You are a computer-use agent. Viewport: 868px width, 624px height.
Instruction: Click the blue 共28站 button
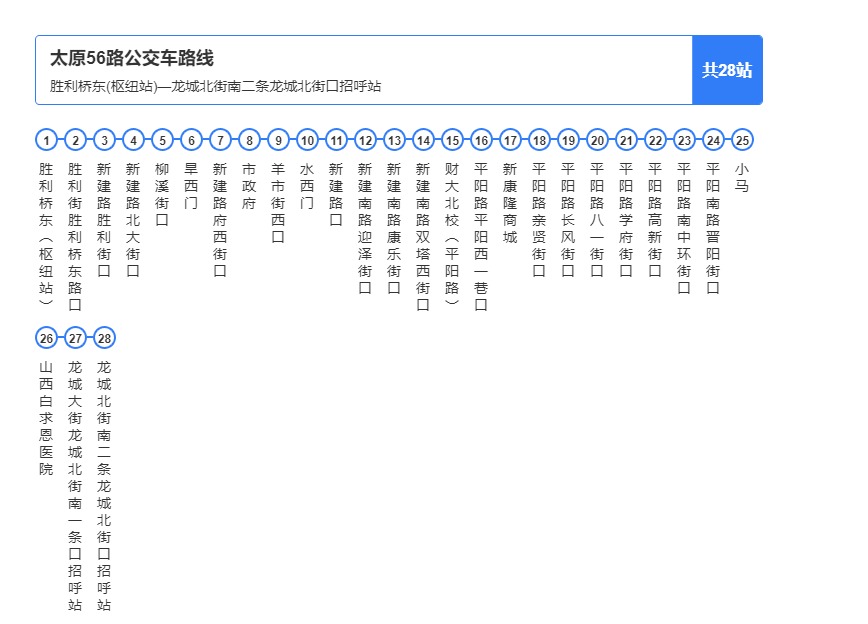[727, 70]
